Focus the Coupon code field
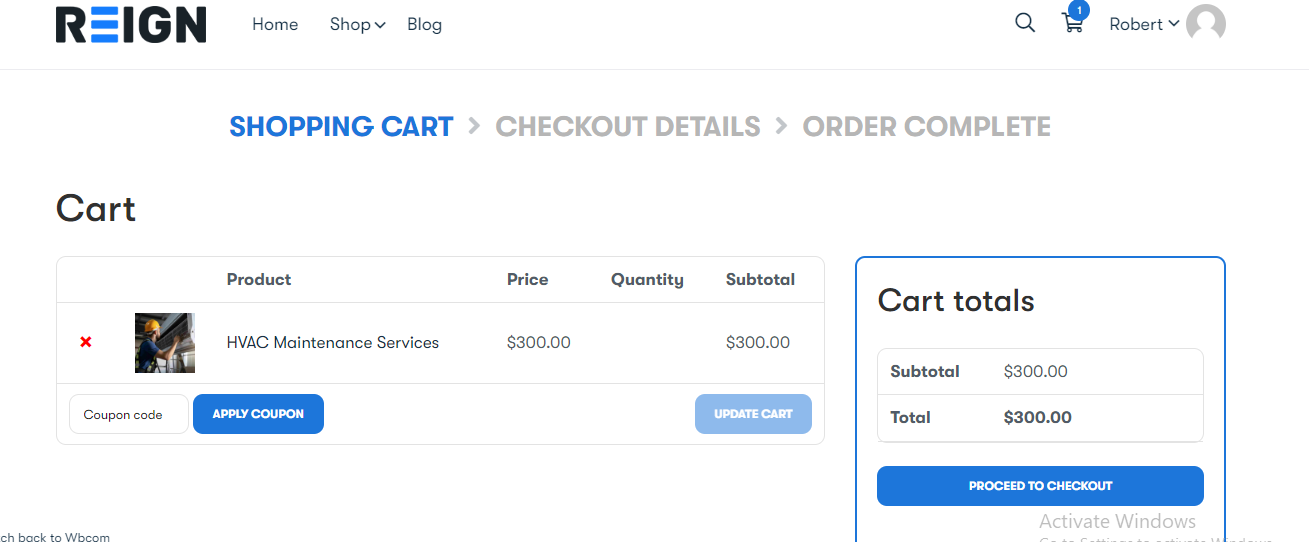 pos(128,414)
